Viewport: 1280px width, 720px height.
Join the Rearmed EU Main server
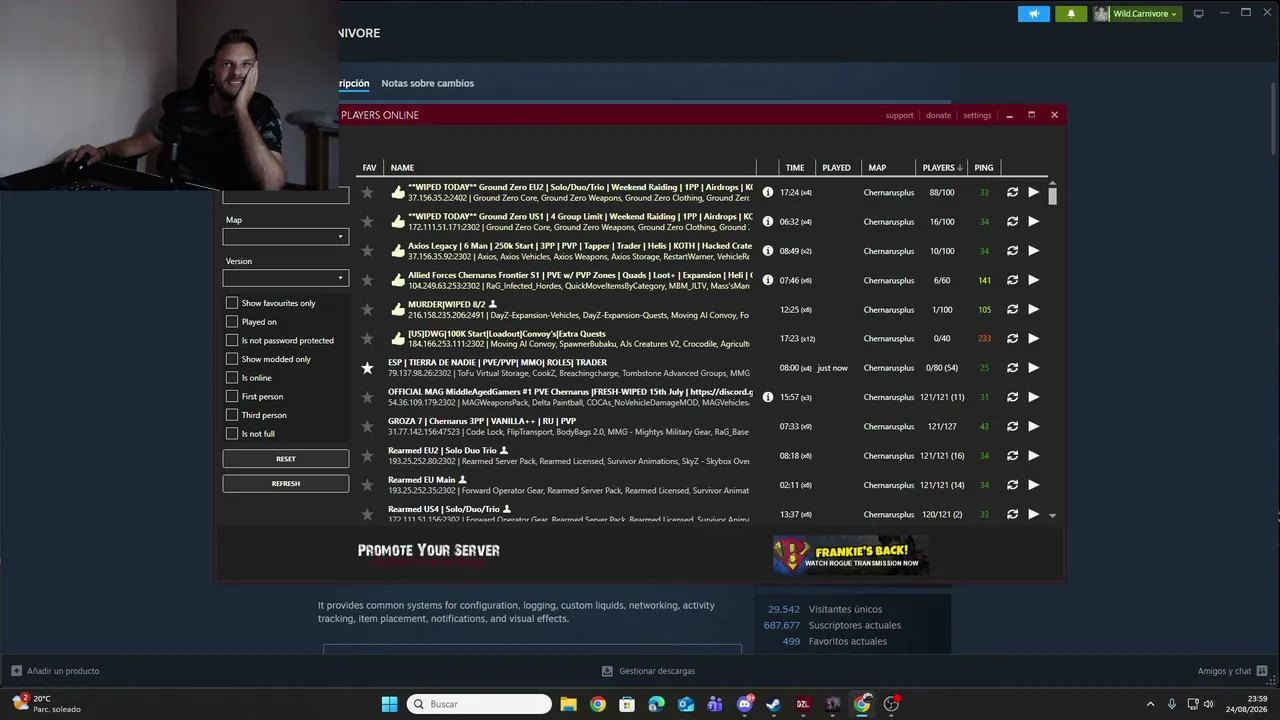1034,485
